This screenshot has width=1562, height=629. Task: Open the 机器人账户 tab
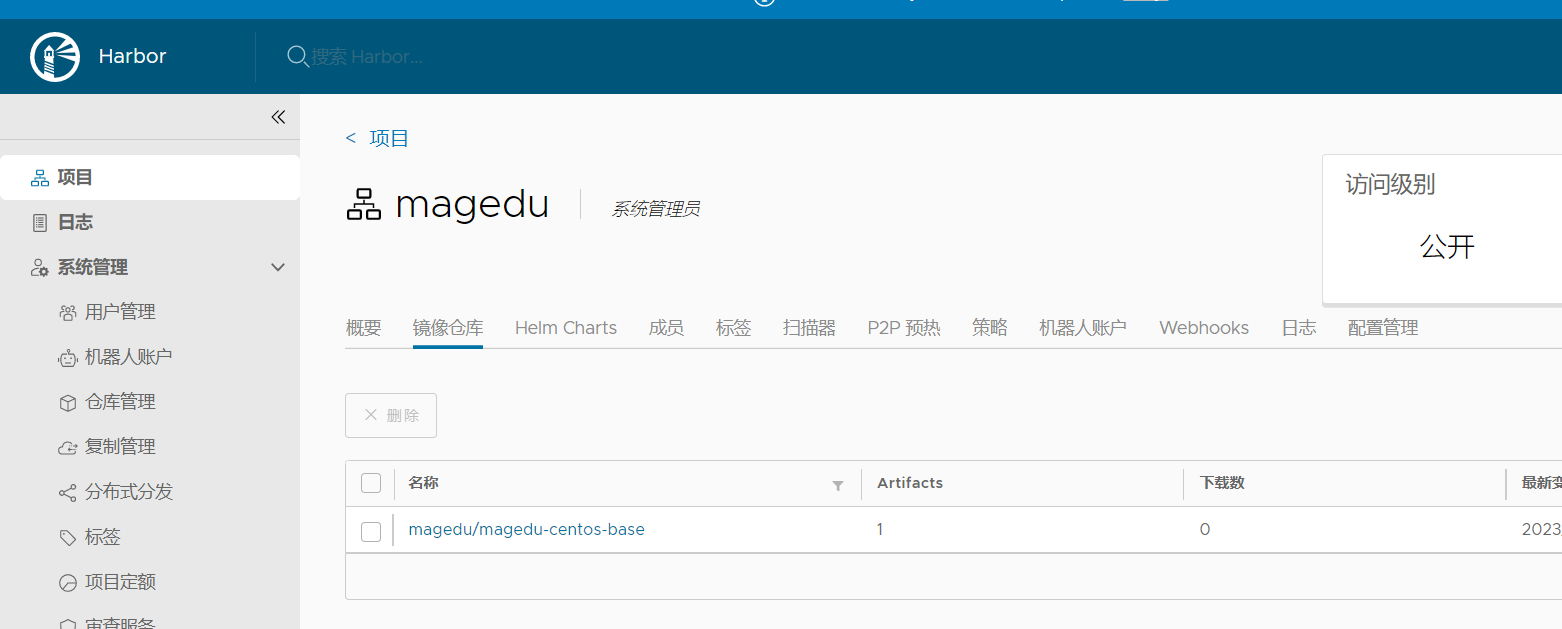point(1083,328)
